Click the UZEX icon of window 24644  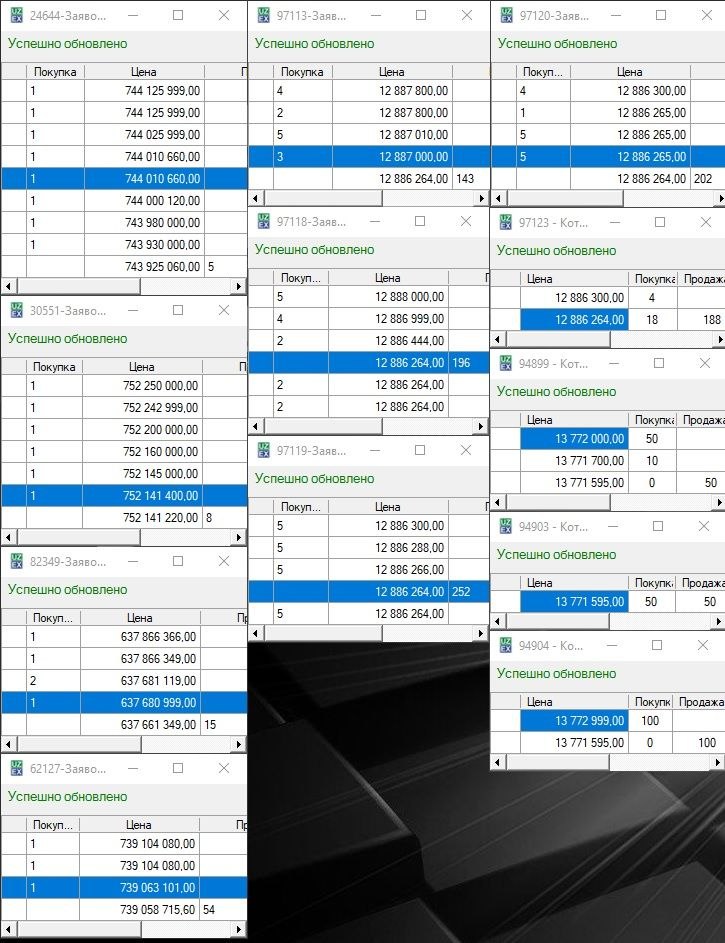pyautogui.click(x=16, y=16)
